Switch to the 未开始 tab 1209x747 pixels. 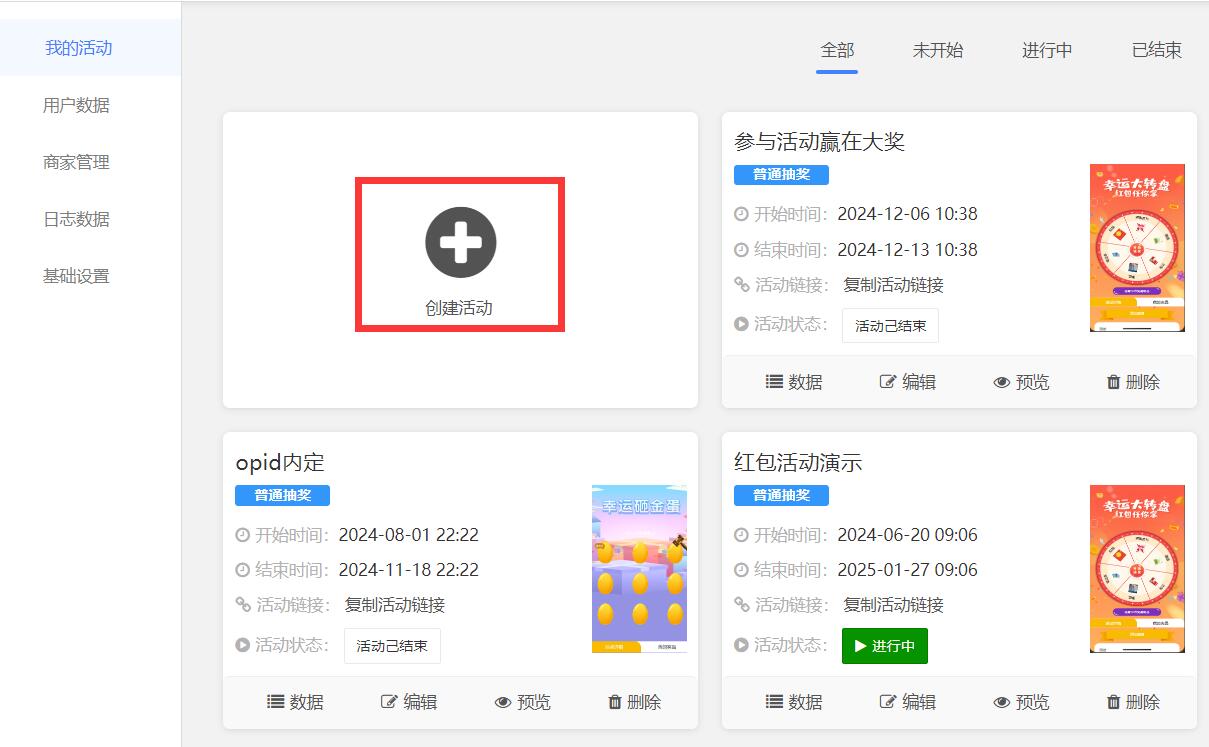(937, 50)
